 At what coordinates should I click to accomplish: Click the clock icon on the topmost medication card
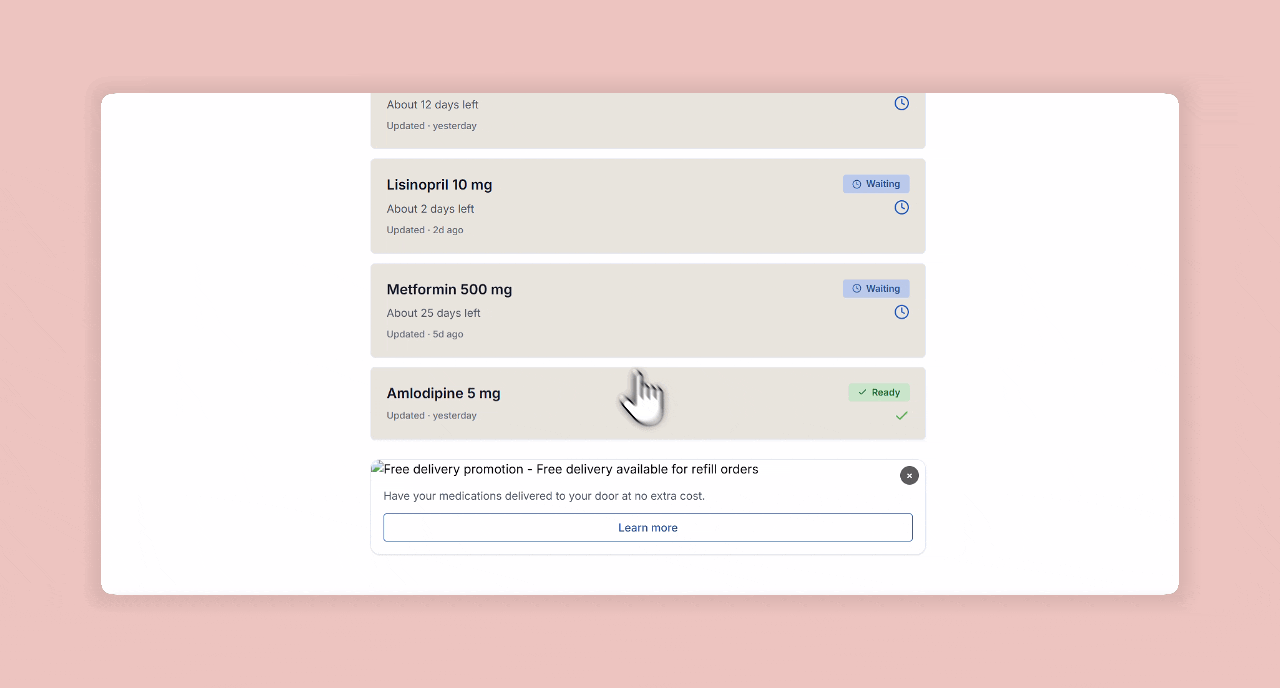[x=901, y=103]
